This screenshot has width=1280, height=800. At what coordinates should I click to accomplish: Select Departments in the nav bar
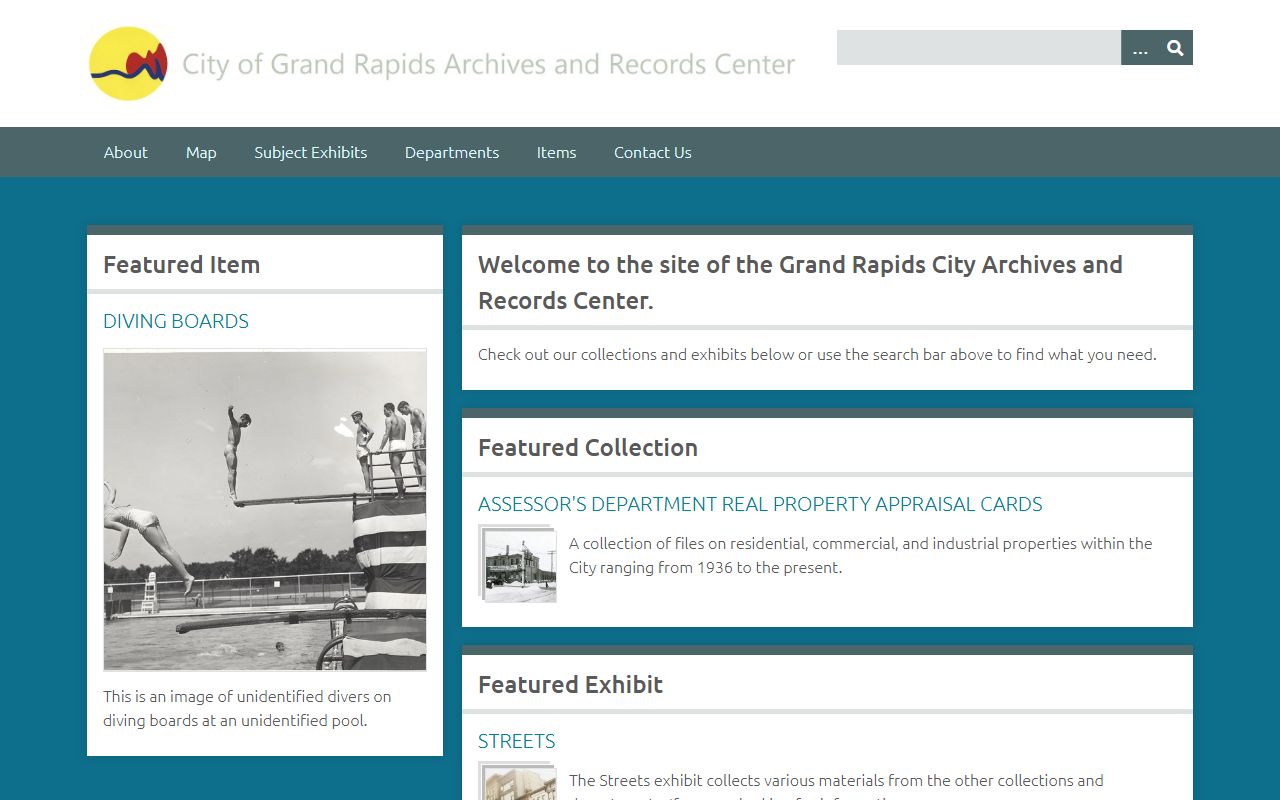452,152
